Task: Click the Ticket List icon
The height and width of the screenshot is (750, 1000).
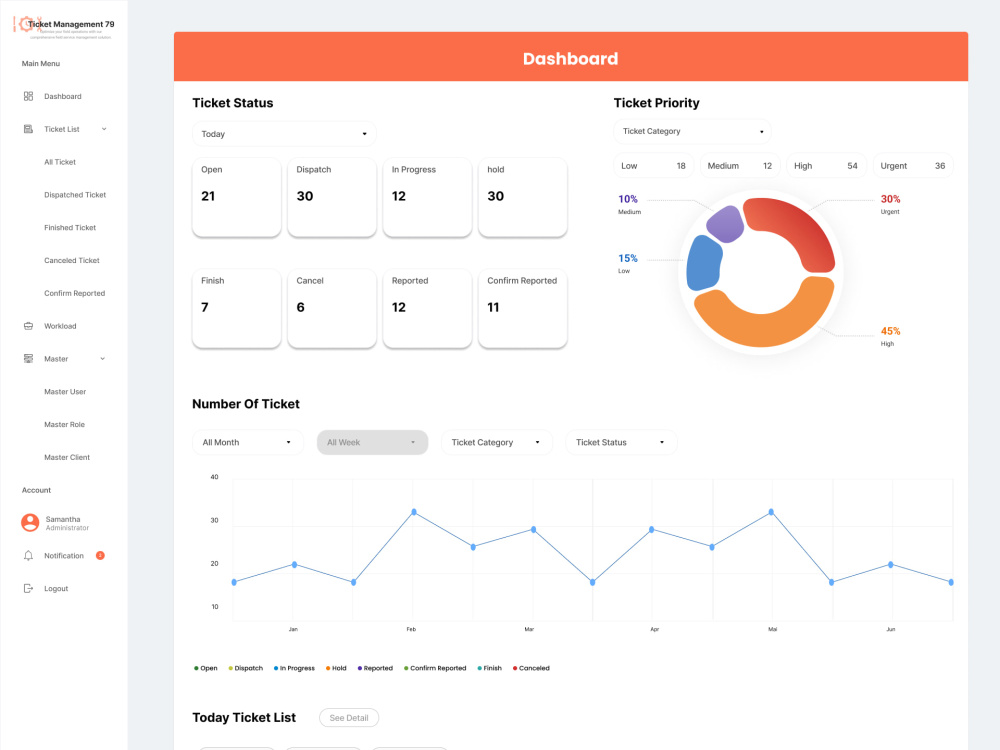Action: point(28,129)
